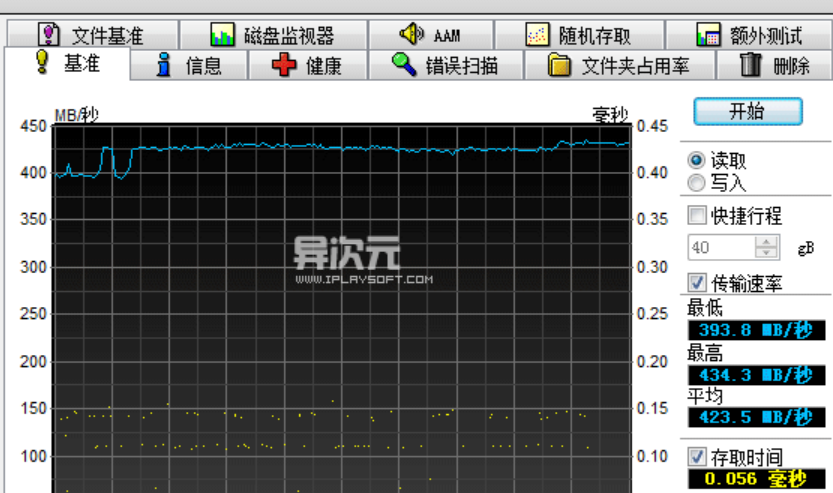
Task: Click the 磁盘监视器 bar chart icon
Action: point(222,35)
